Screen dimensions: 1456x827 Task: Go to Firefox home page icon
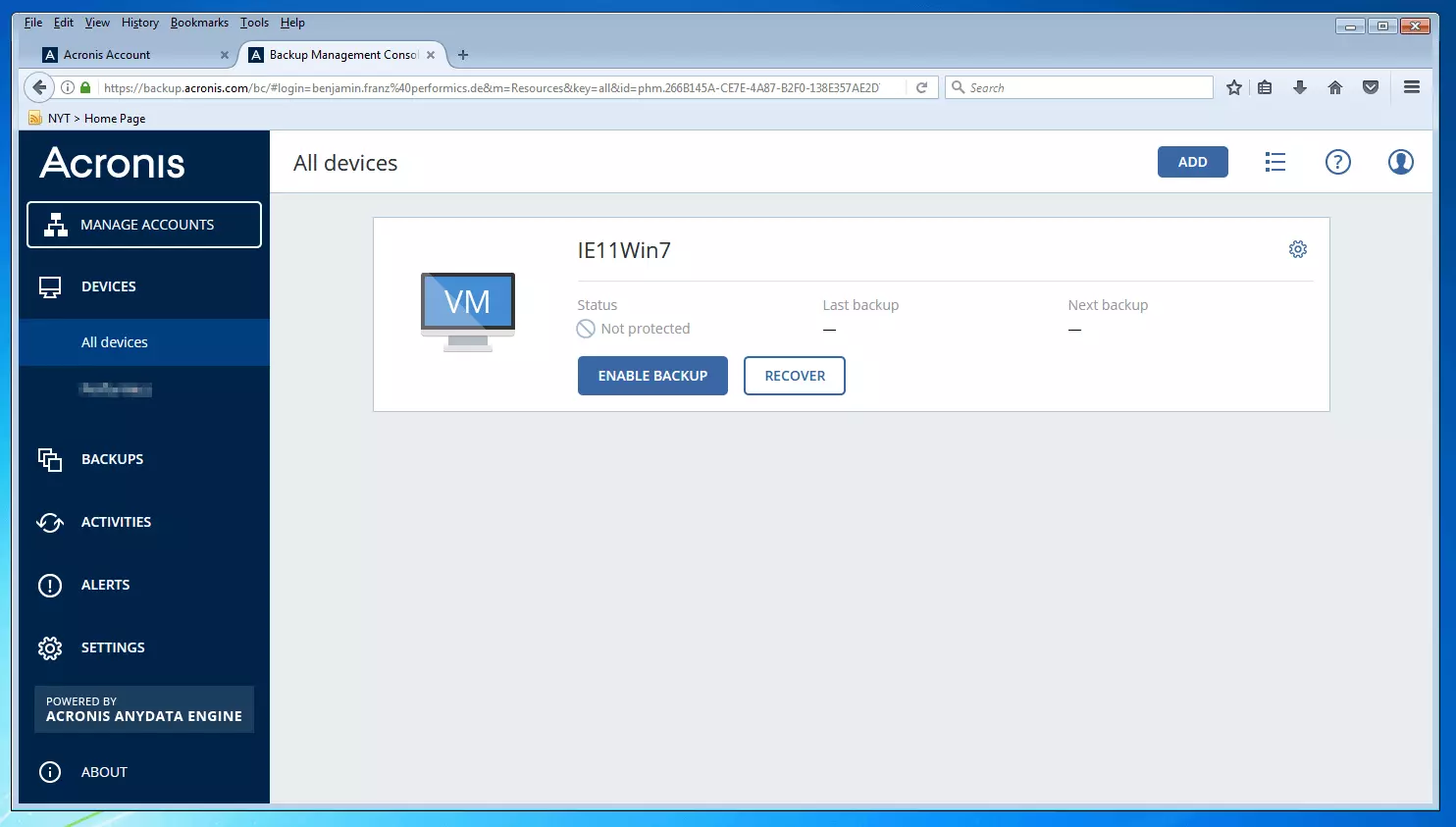(1335, 87)
